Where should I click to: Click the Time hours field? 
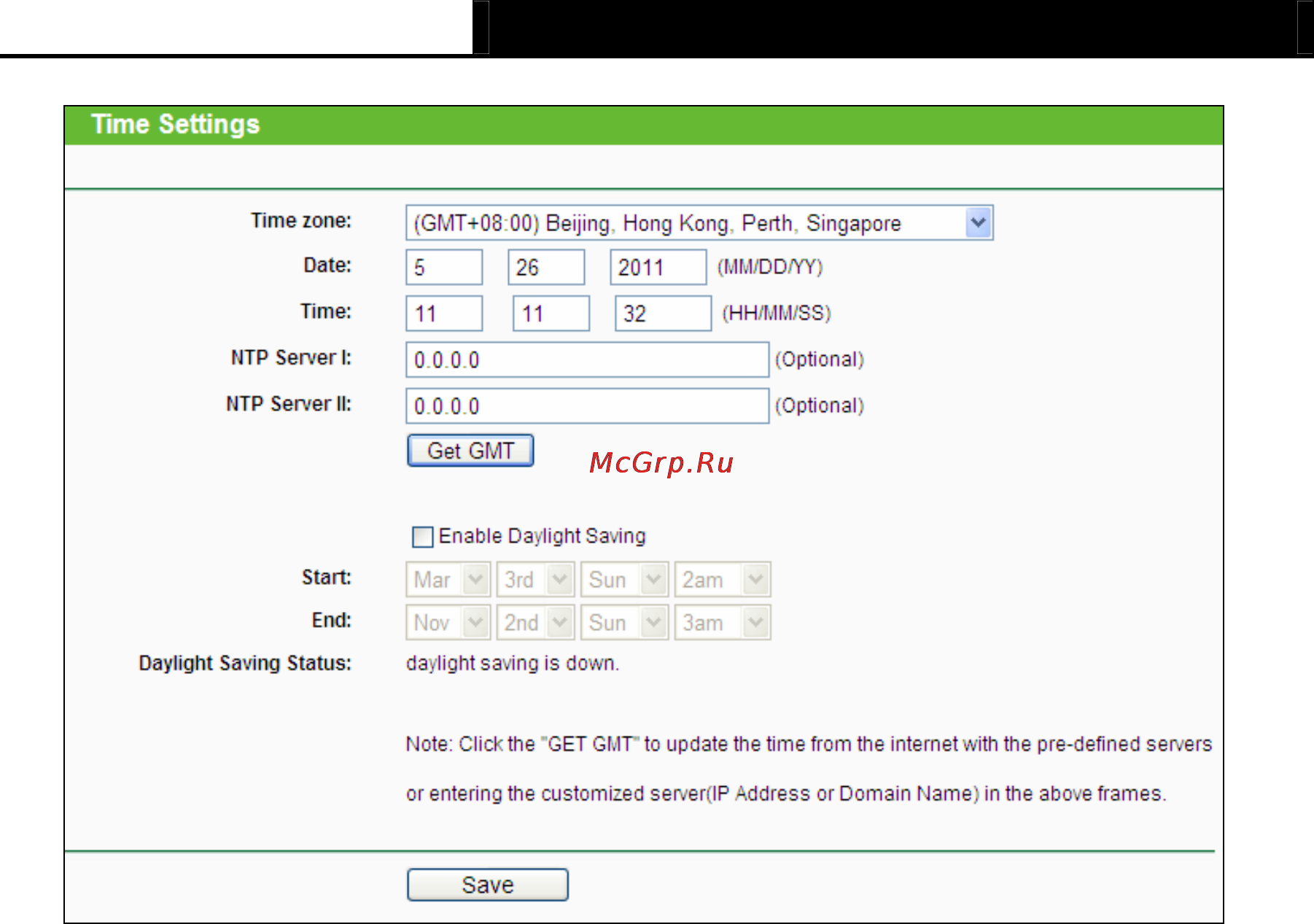443,314
